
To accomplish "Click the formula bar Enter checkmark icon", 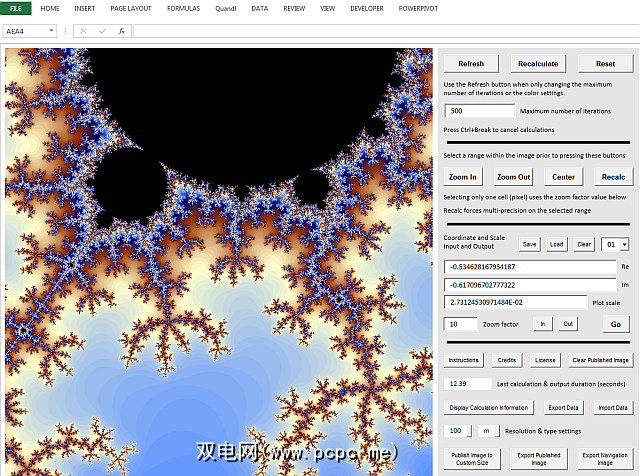I will click(x=102, y=31).
